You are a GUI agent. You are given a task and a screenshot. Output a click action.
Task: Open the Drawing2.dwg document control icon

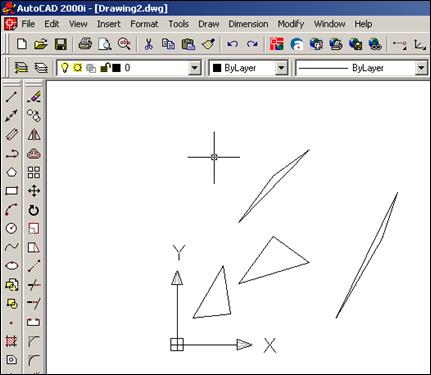pyautogui.click(x=10, y=24)
